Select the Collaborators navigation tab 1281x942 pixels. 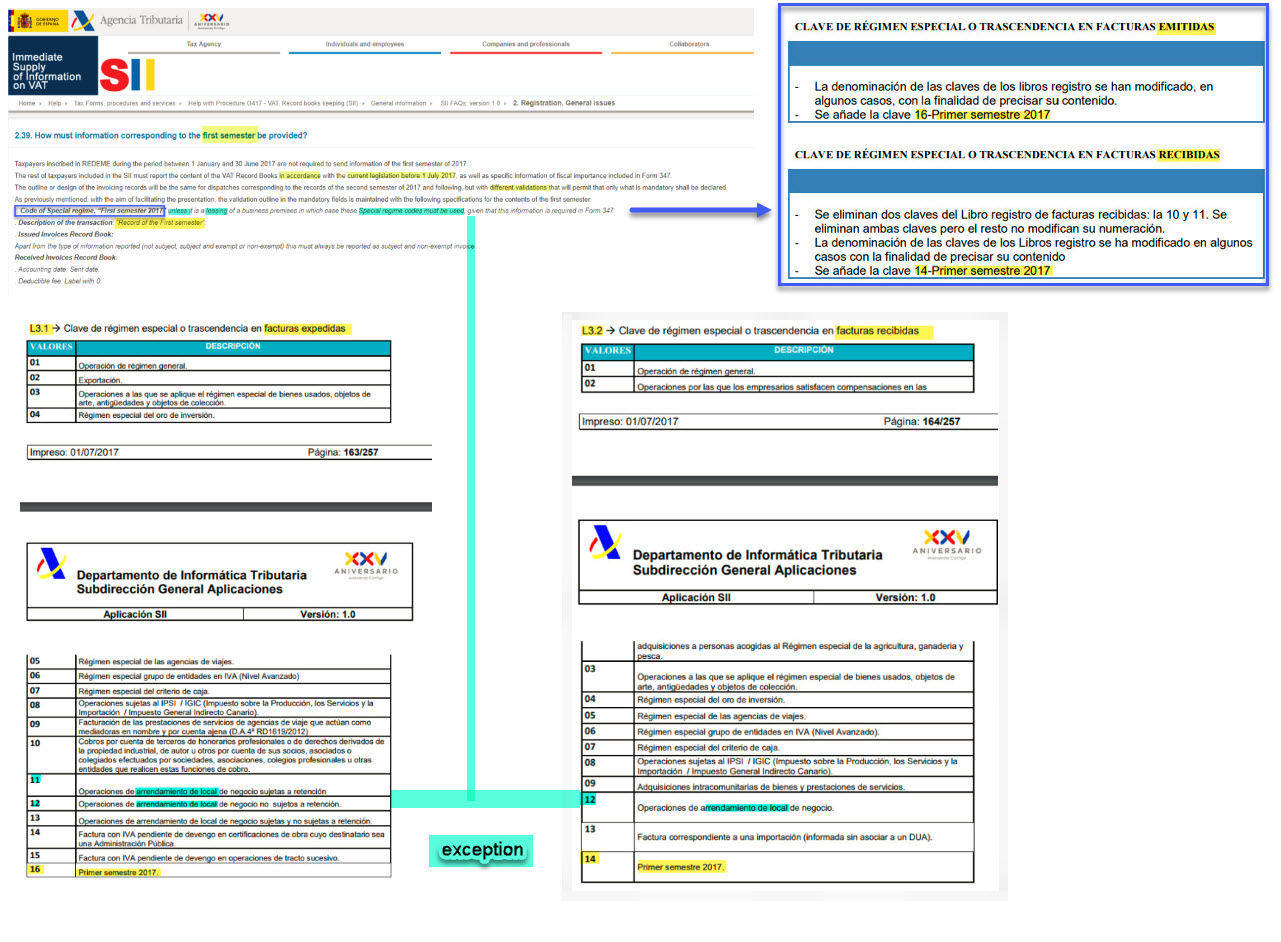tap(689, 45)
